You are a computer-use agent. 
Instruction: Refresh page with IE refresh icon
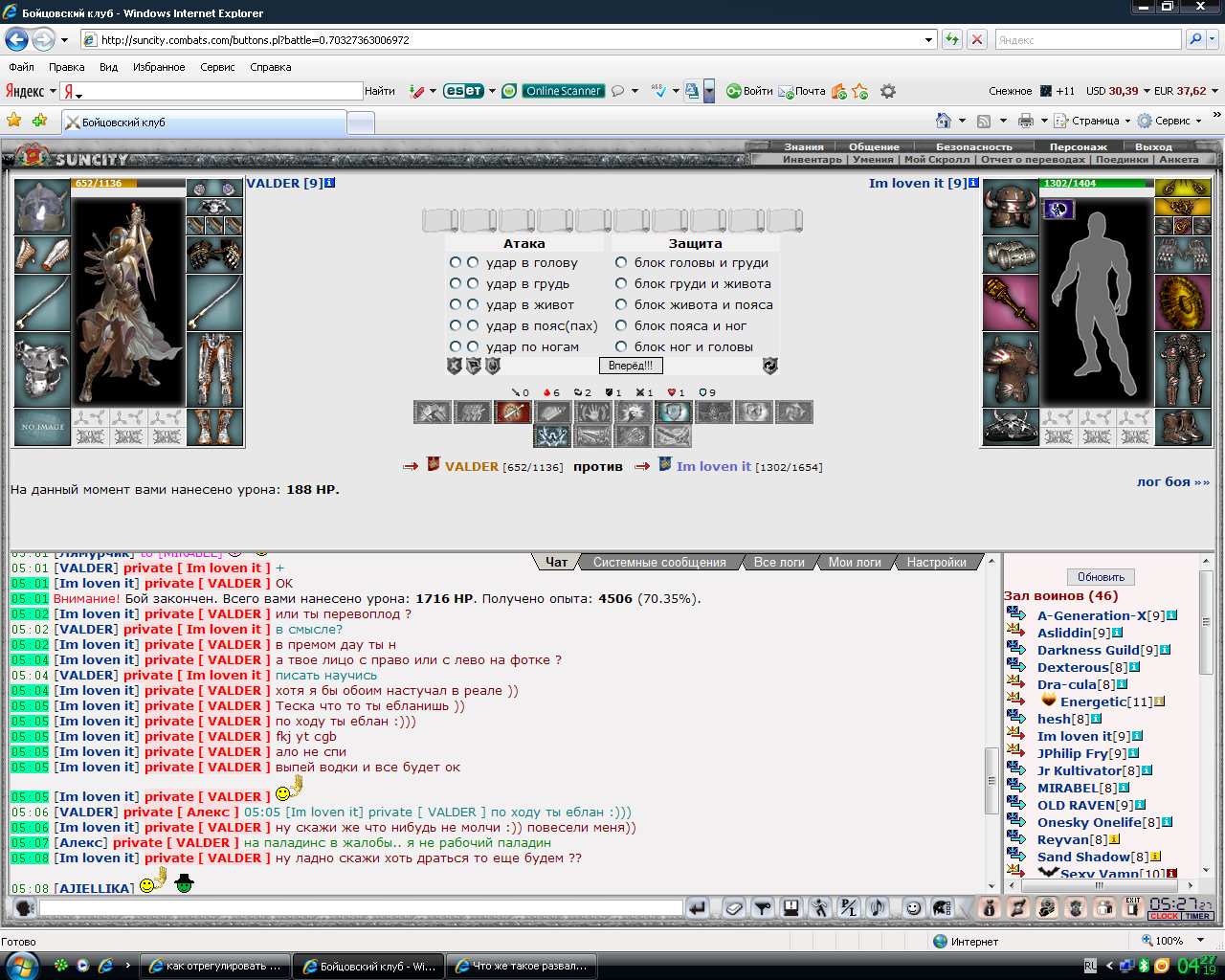pyautogui.click(x=951, y=40)
